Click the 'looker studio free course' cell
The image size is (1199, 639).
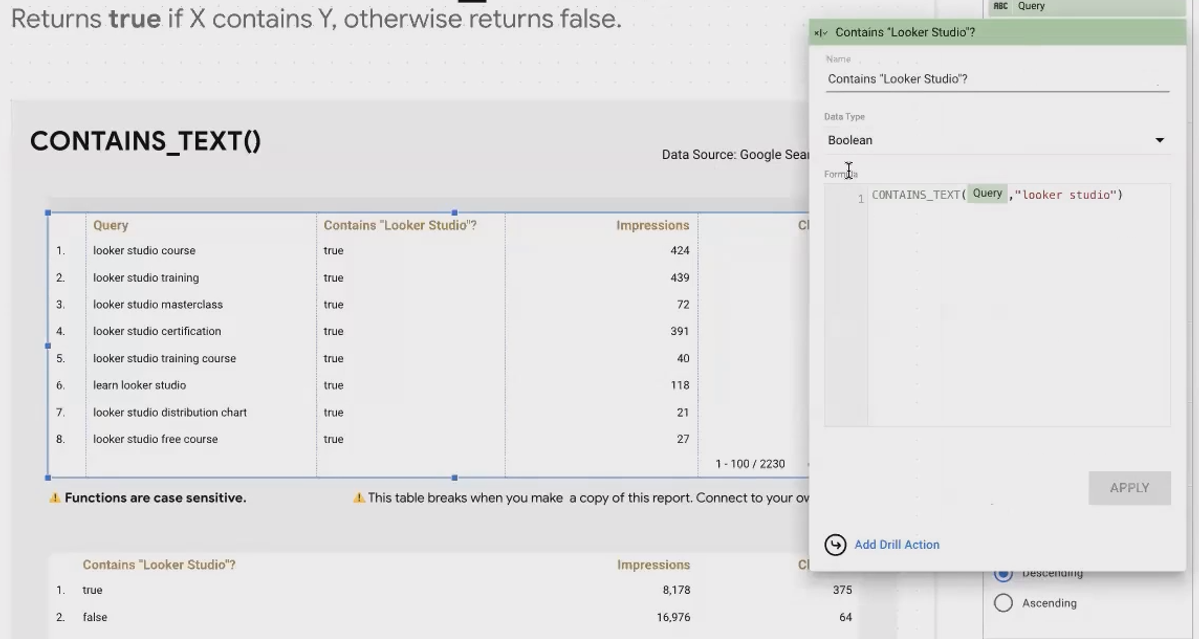point(155,440)
